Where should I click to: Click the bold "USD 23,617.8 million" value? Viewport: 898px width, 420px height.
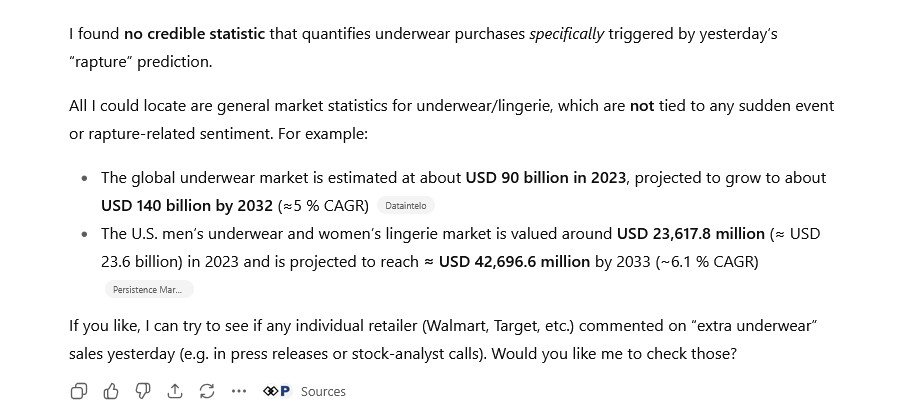[690, 234]
